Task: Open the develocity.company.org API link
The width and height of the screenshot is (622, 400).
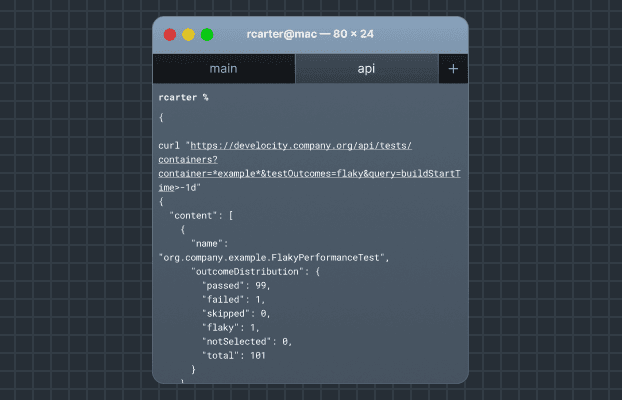Action: 300,145
